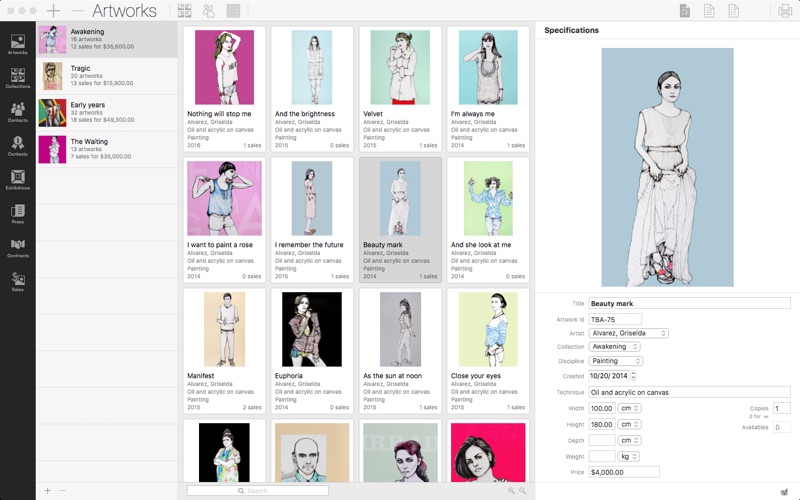Switch to flat grid view icon

tap(233, 11)
